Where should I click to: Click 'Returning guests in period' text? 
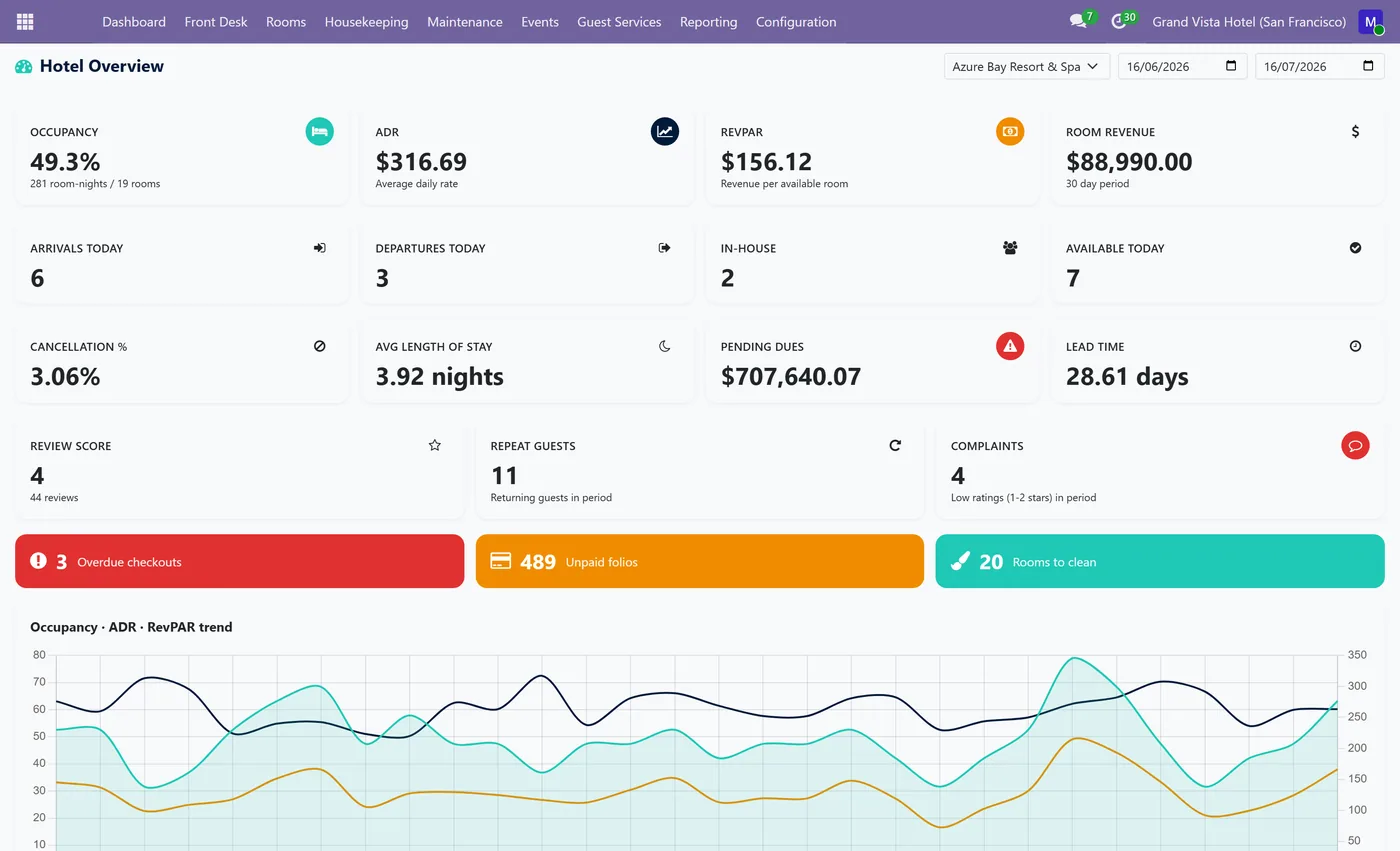click(x=551, y=497)
